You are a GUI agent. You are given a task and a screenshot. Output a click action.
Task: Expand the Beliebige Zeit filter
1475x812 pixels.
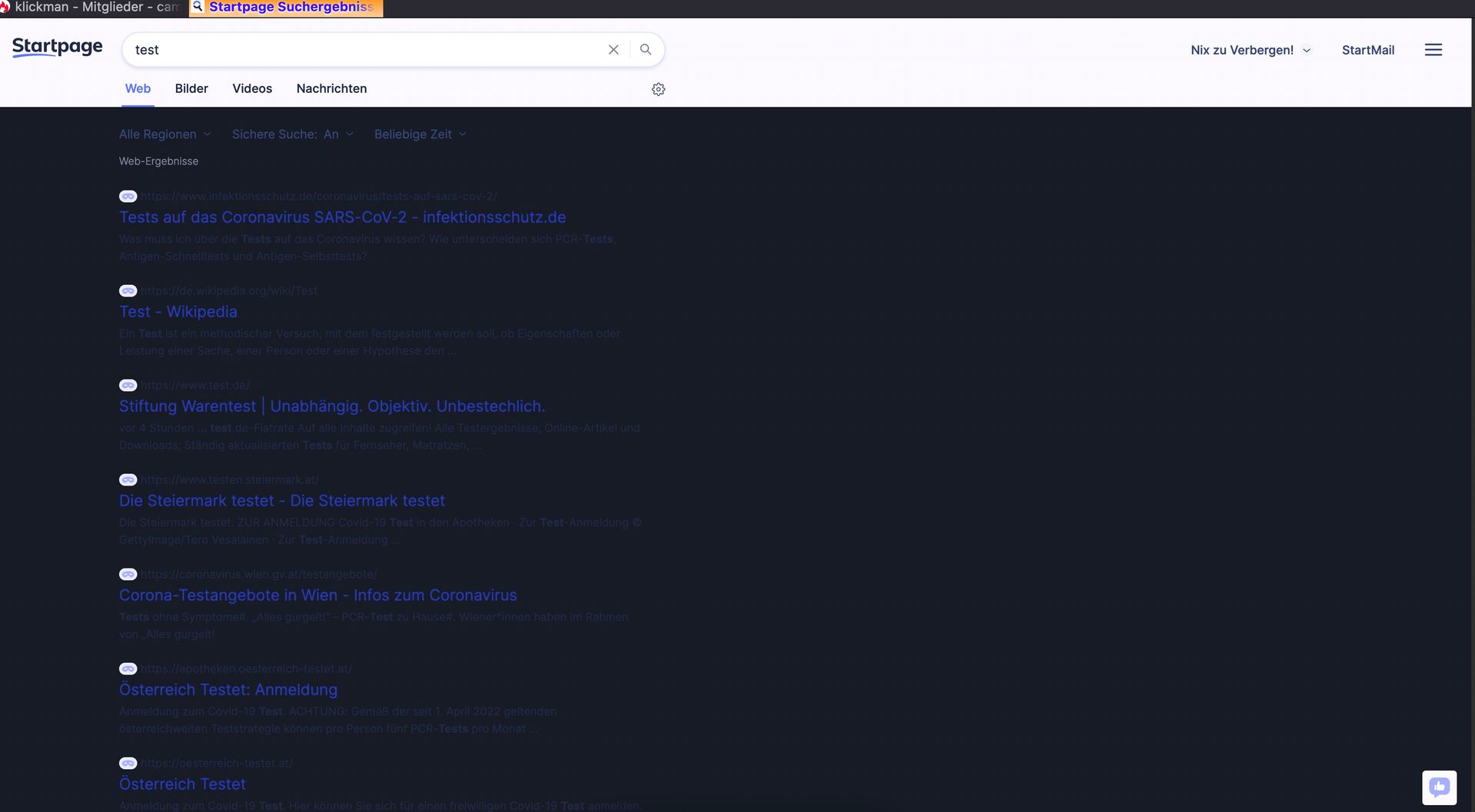click(x=420, y=134)
